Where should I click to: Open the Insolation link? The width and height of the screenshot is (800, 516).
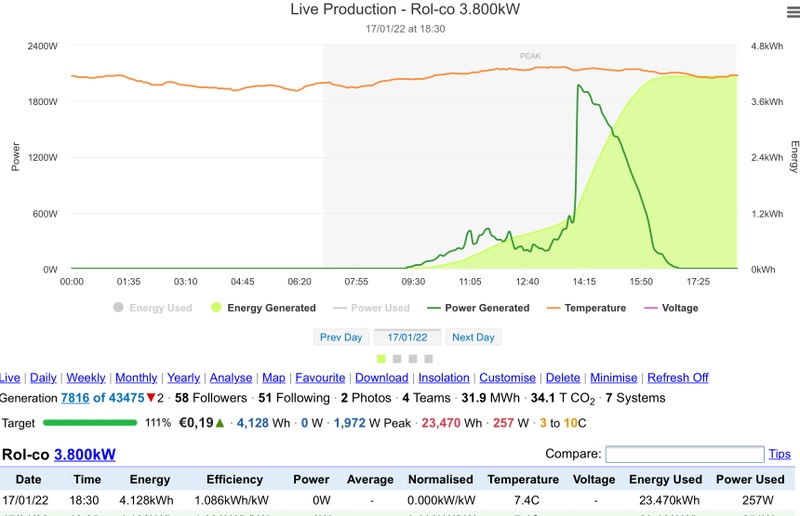(x=444, y=378)
